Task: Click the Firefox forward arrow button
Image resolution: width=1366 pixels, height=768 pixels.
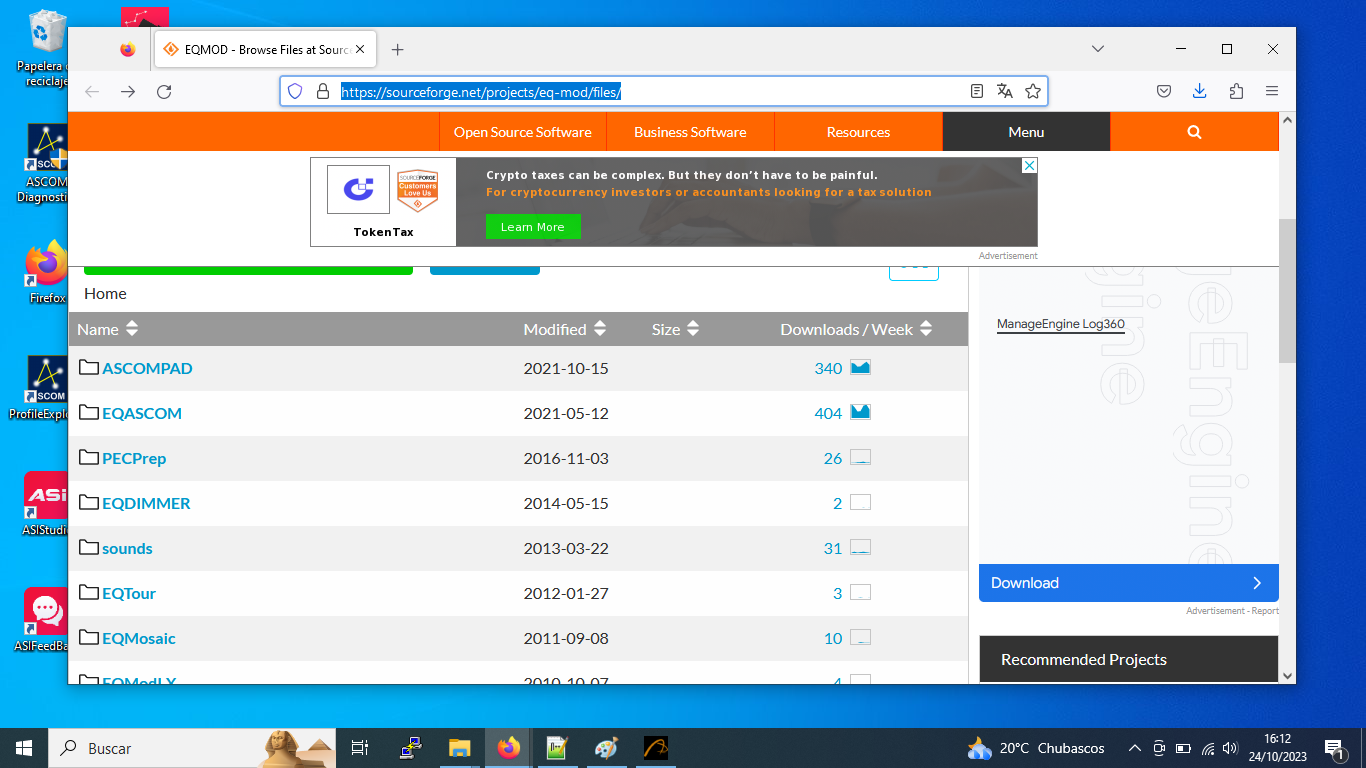Action: 128,91
